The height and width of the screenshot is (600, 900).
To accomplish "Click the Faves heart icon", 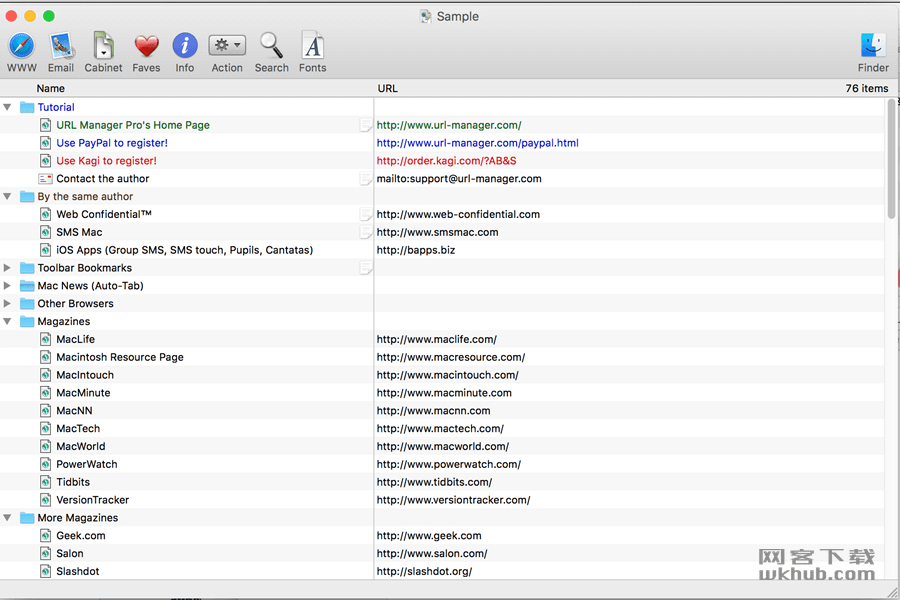I will click(x=146, y=46).
